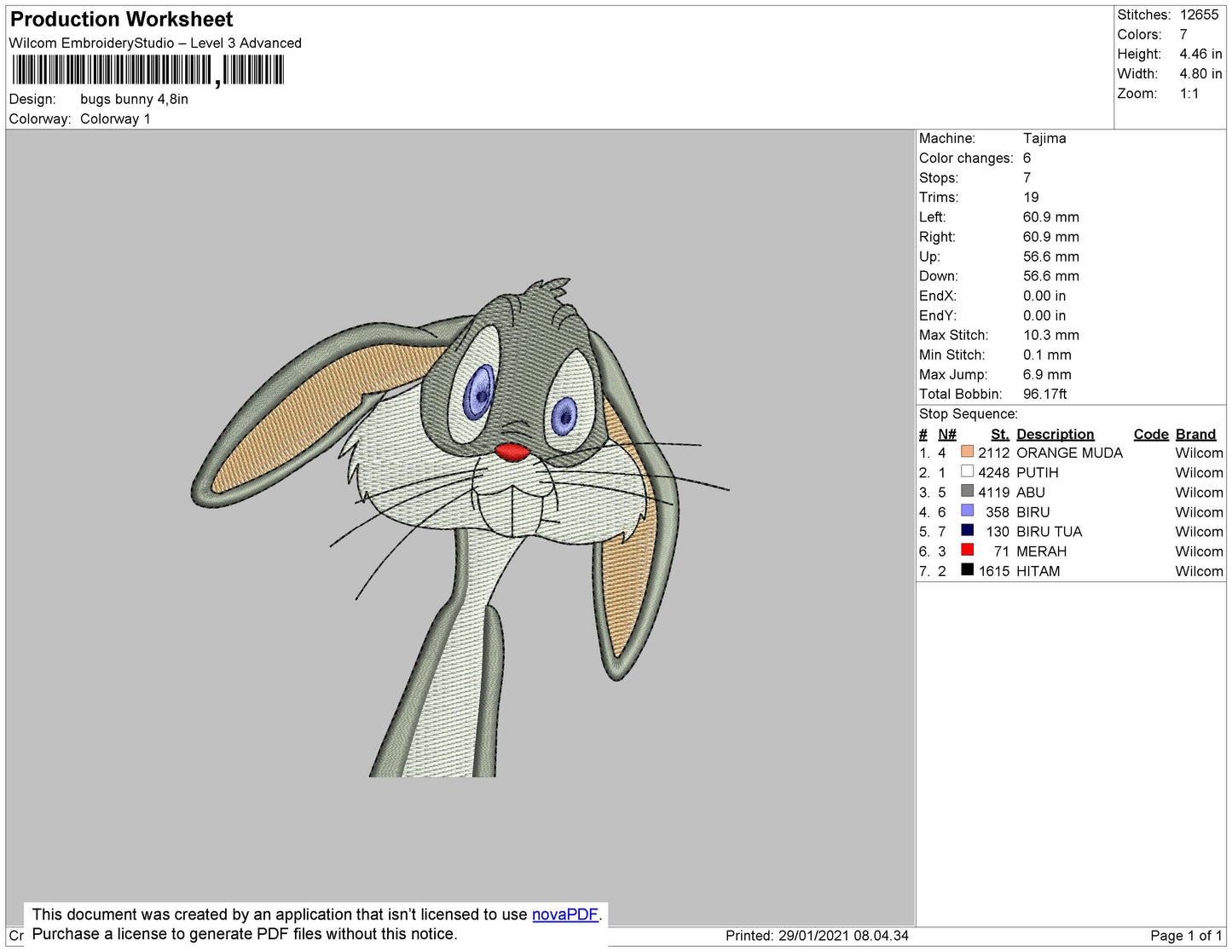Click the BIRU TUA dark blue swatch
The width and height of the screenshot is (1232, 952).
point(967,530)
